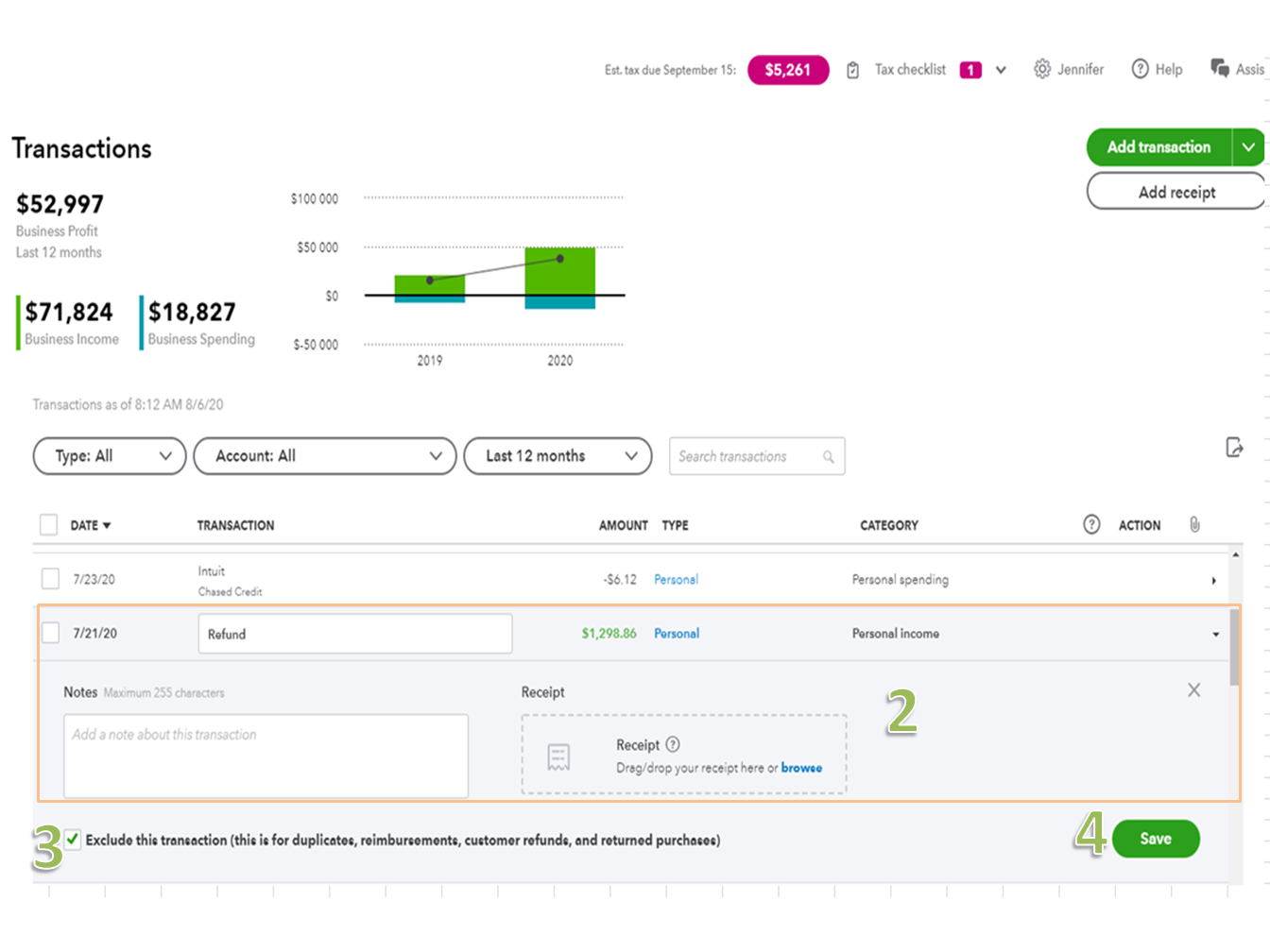The width and height of the screenshot is (1270, 952).
Task: Save the edited Refund transaction
Action: coord(1156,839)
